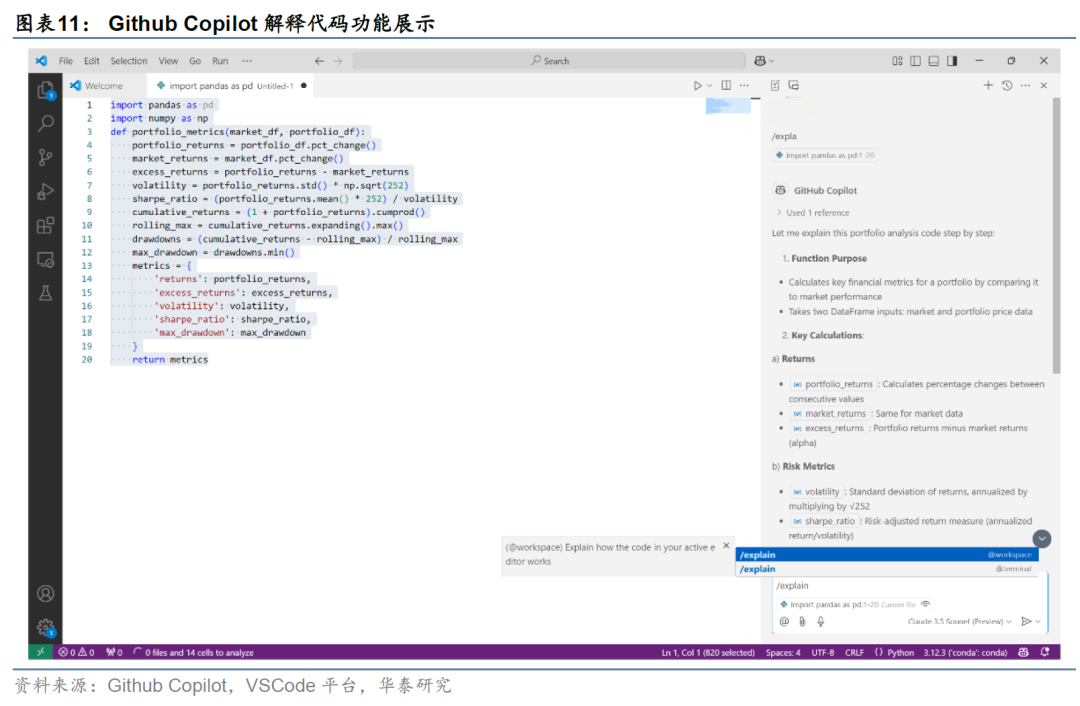Click the chat panel vertical scrollbar
Viewport: 1080px width, 706px height.
1055,250
